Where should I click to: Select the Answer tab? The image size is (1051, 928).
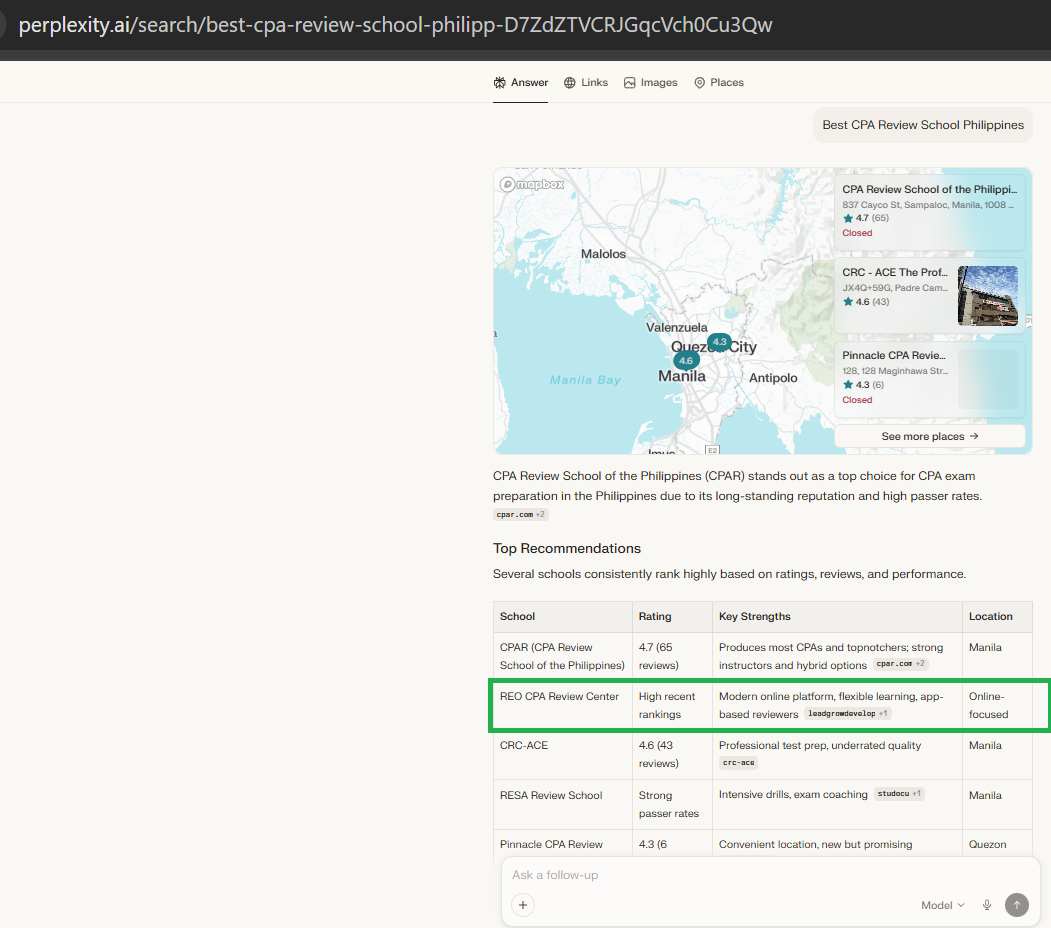tap(520, 83)
